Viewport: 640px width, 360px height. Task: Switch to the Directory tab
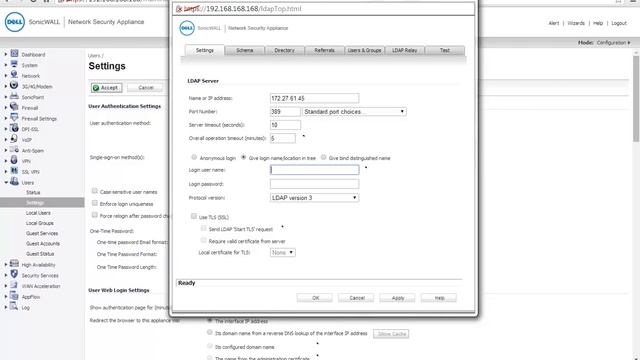pyautogui.click(x=284, y=50)
